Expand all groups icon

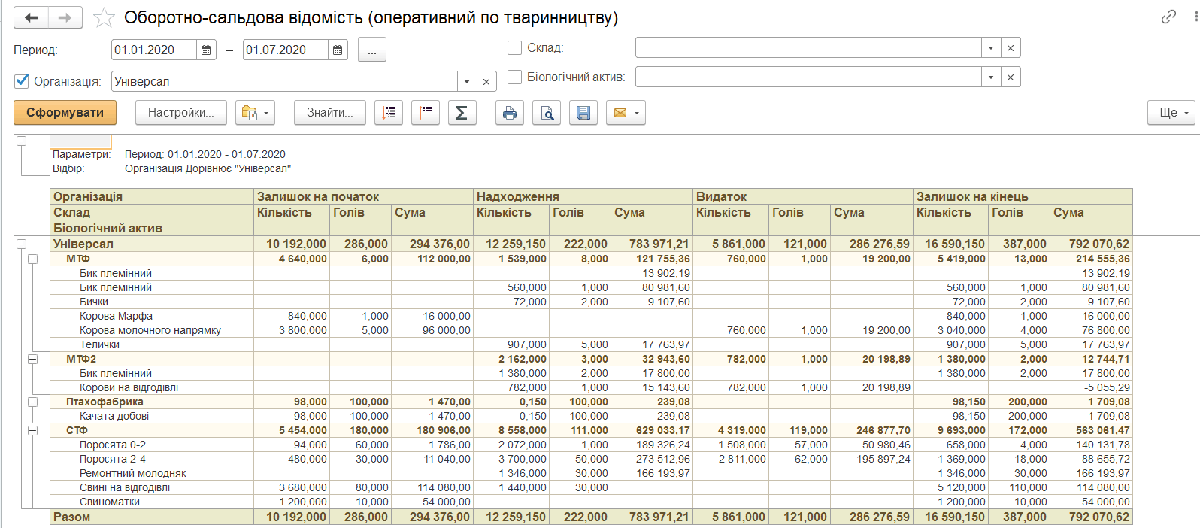point(389,113)
